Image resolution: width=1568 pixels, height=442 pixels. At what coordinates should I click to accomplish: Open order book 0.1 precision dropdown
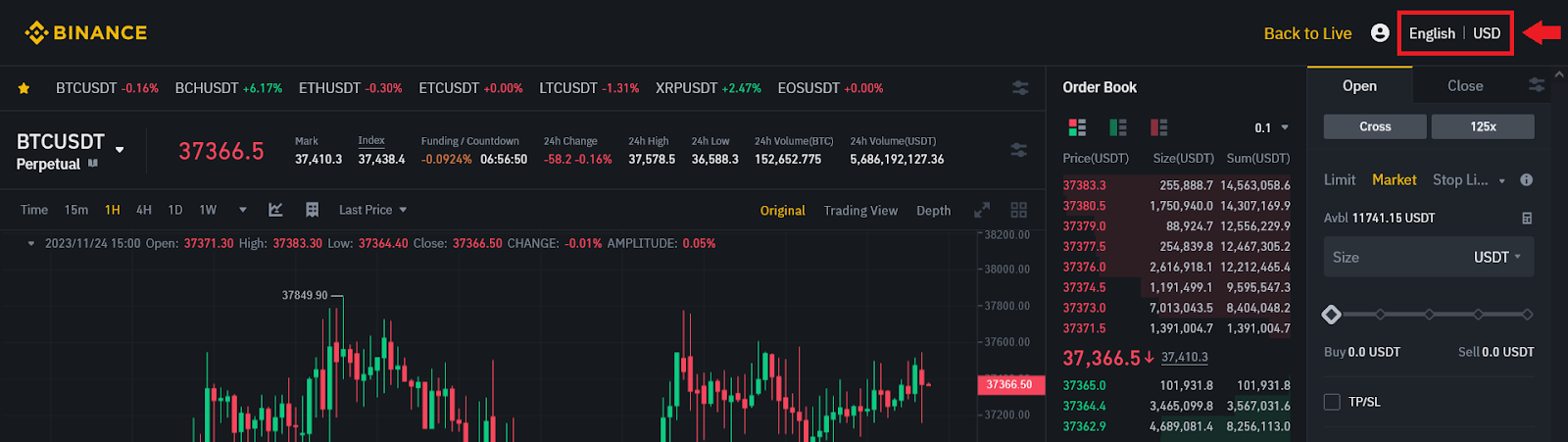1272,127
